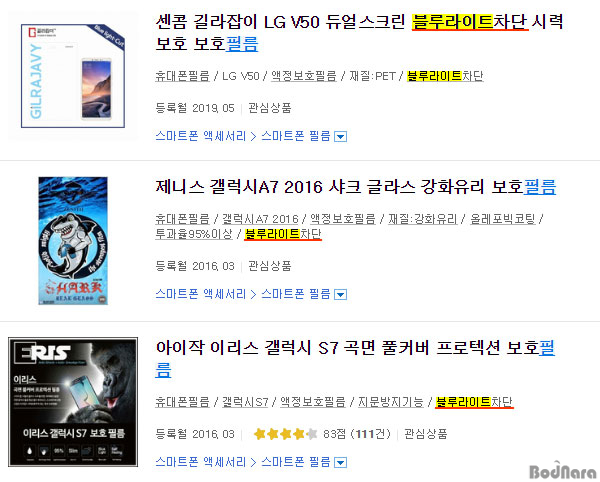Open the 제니스 갤럭시A7 2016 샤크 글라스 title
Viewport: 600px width, 482px height.
pyautogui.click(x=355, y=187)
